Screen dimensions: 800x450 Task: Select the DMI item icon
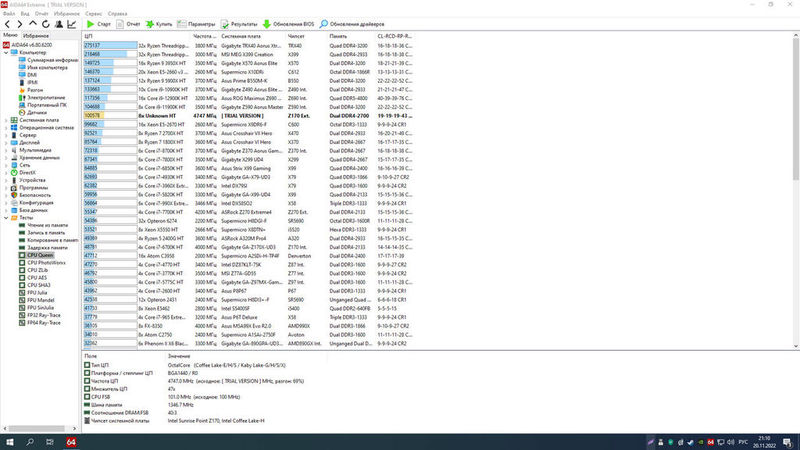tap(22, 74)
